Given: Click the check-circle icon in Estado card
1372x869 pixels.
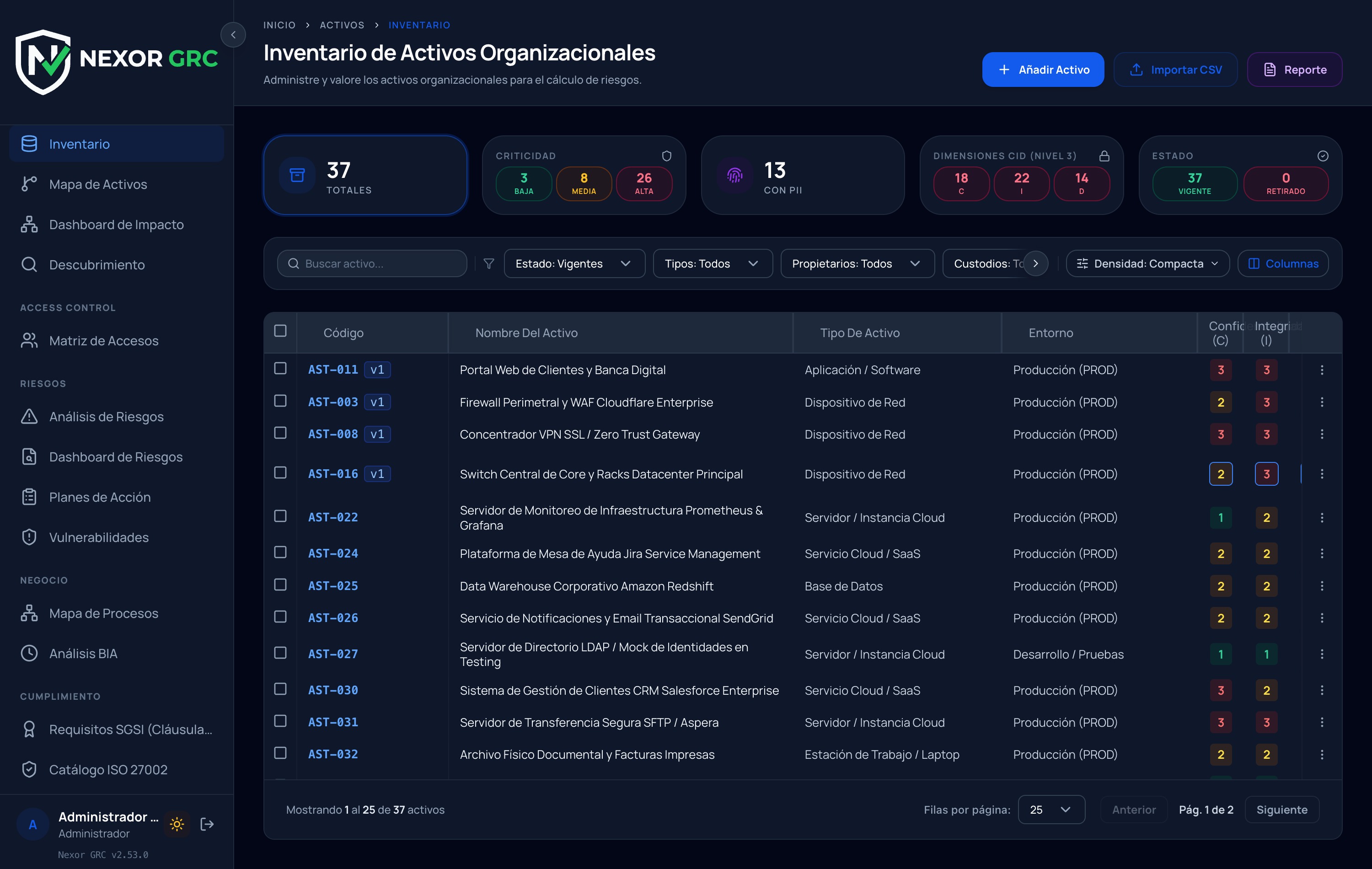Looking at the screenshot, I should [x=1323, y=156].
